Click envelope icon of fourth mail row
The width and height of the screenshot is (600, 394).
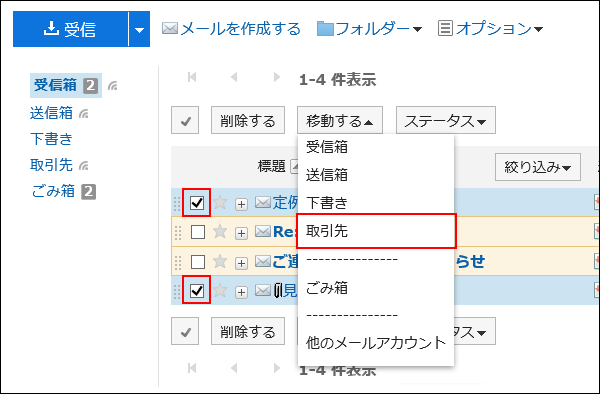tap(263, 291)
